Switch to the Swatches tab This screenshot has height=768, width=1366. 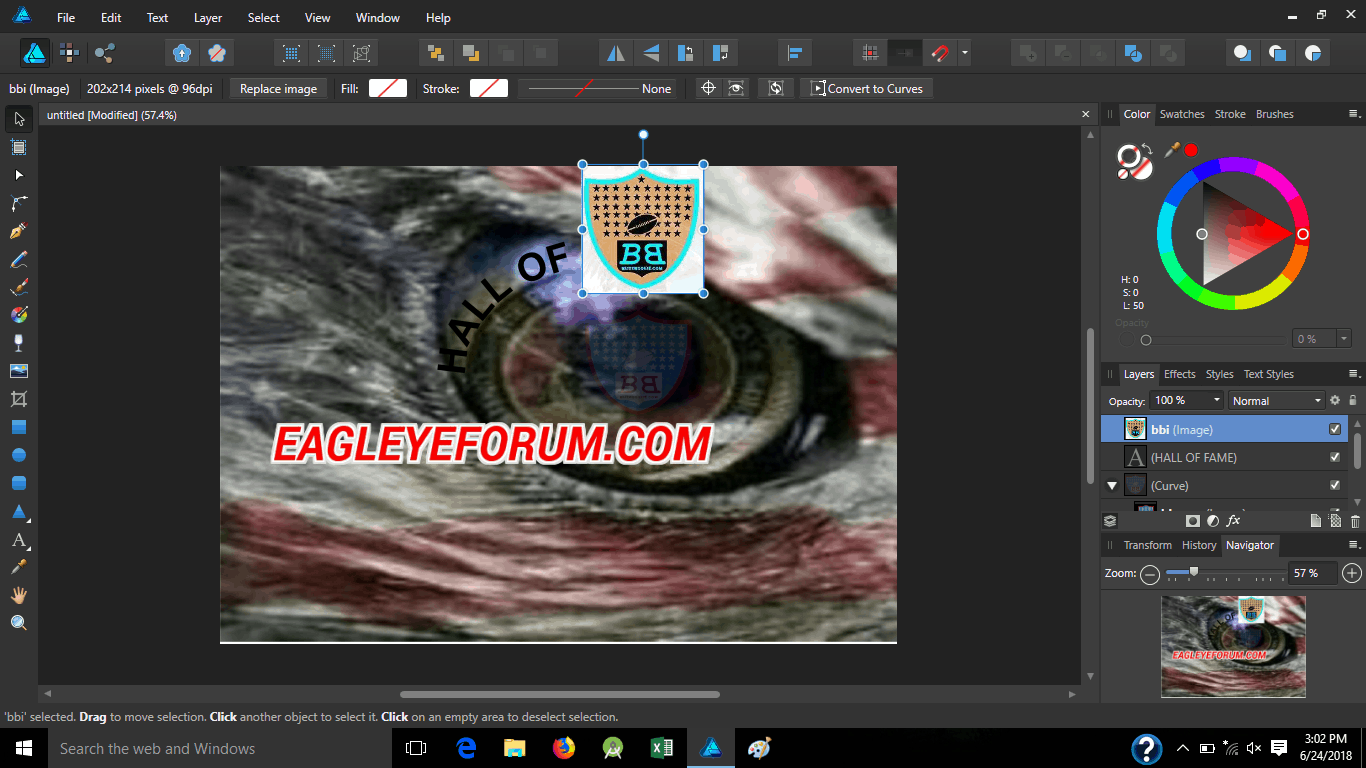point(1181,114)
